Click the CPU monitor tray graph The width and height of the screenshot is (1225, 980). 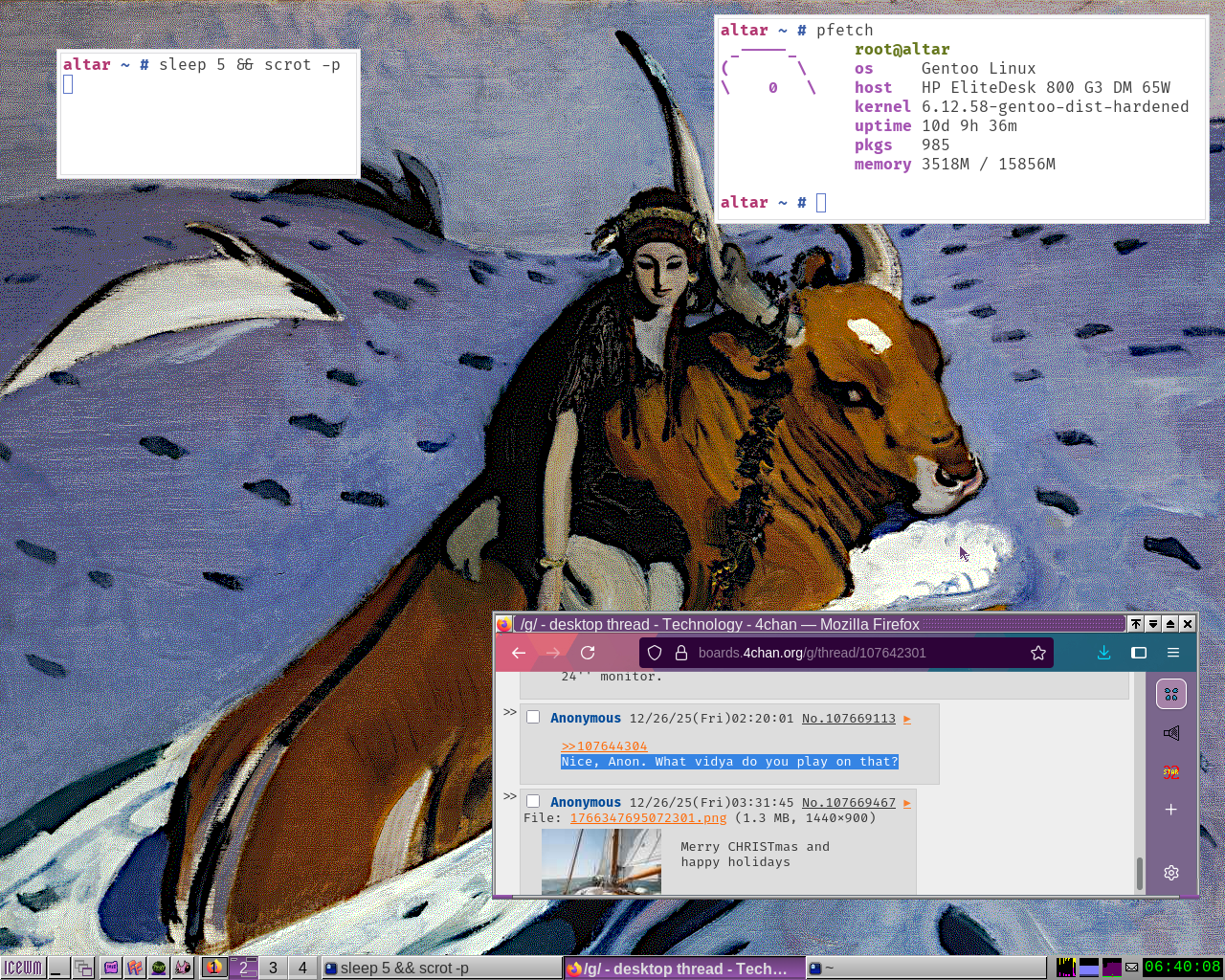tap(1066, 968)
